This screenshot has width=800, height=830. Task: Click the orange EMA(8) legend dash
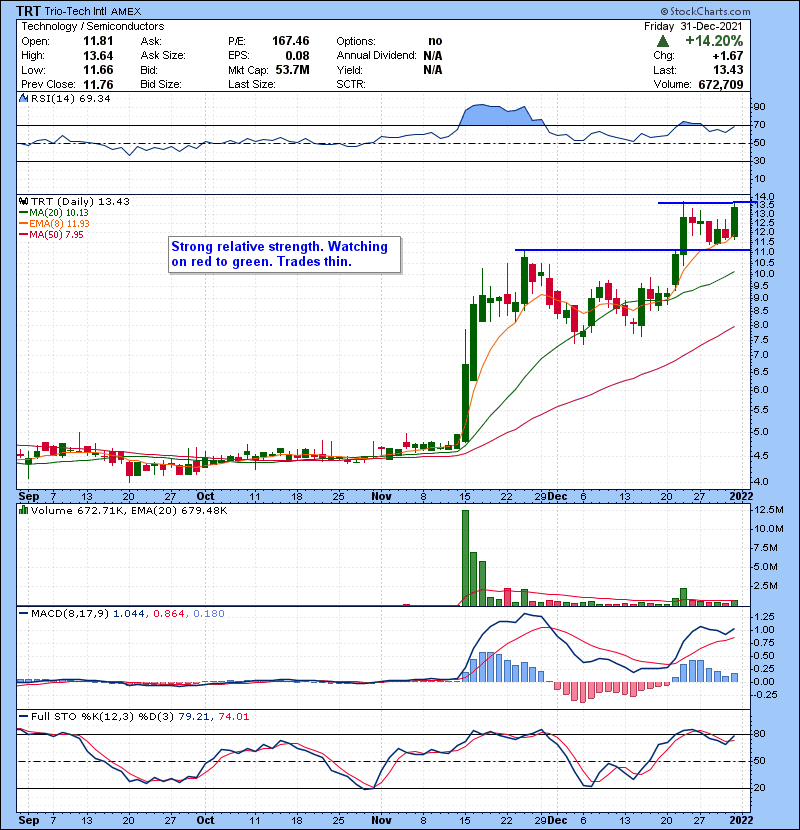click(x=23, y=224)
